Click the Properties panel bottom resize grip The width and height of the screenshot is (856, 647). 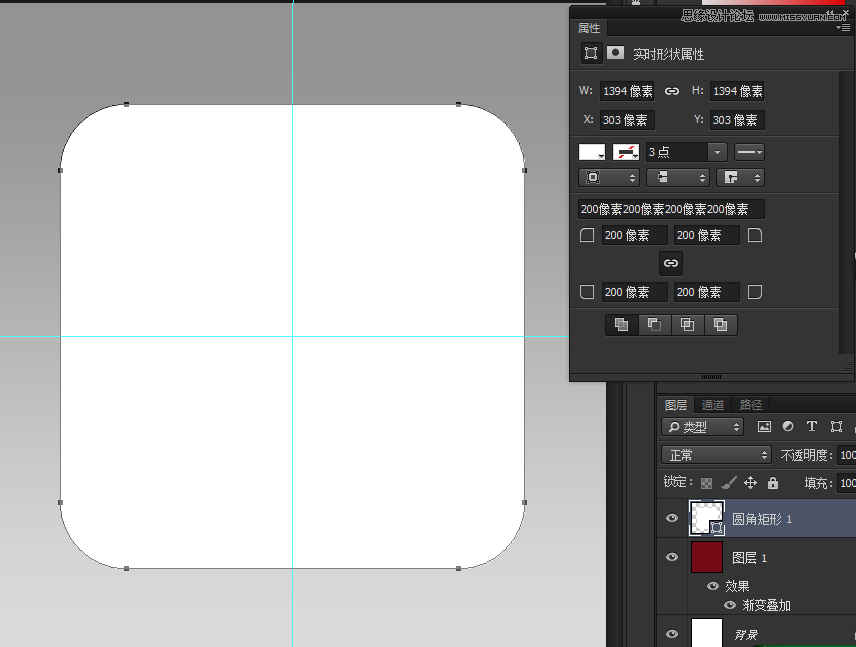coord(711,377)
